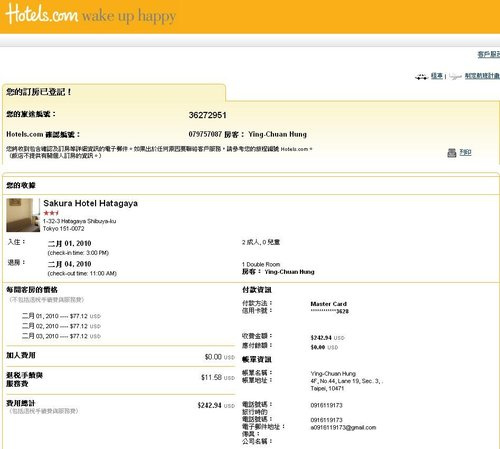This screenshot has width=500, height=449.
Task: Click check-in date 二月 01, 2010
Action: coord(69,243)
